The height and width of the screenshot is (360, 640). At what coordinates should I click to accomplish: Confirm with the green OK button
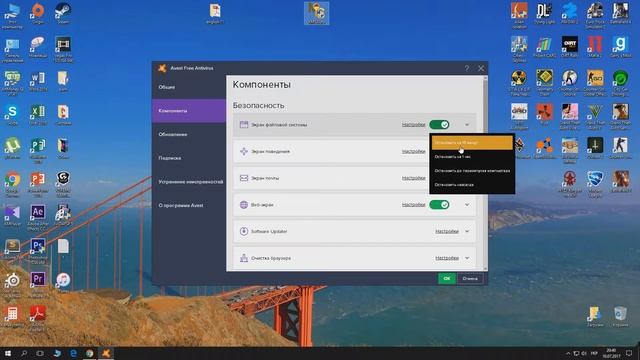[447, 278]
